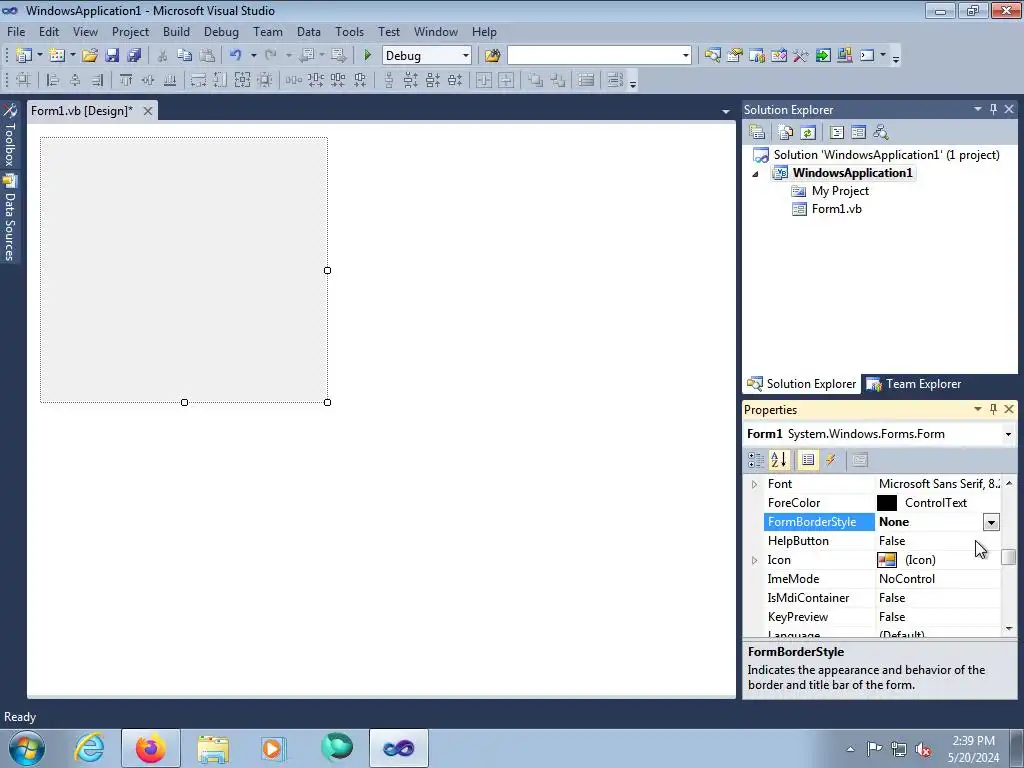Open the Debug configuration dropdown
Viewport: 1024px width, 768px height.
tap(466, 56)
